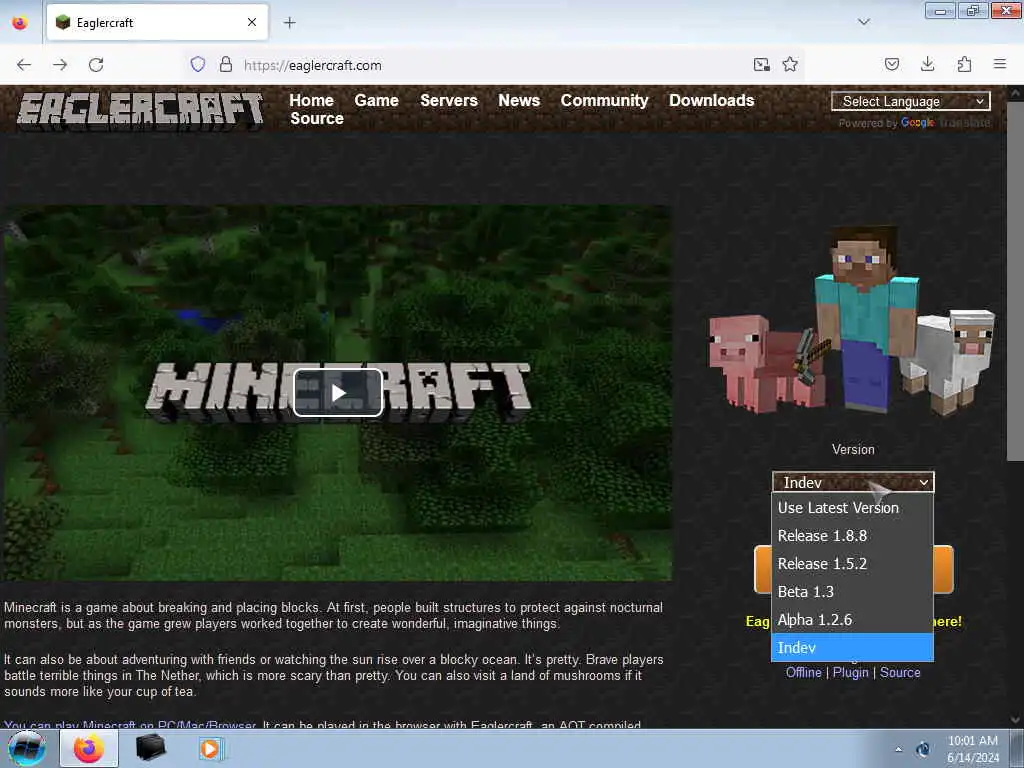This screenshot has height=768, width=1024.
Task: Open the Source link below version list
Action: 900,673
